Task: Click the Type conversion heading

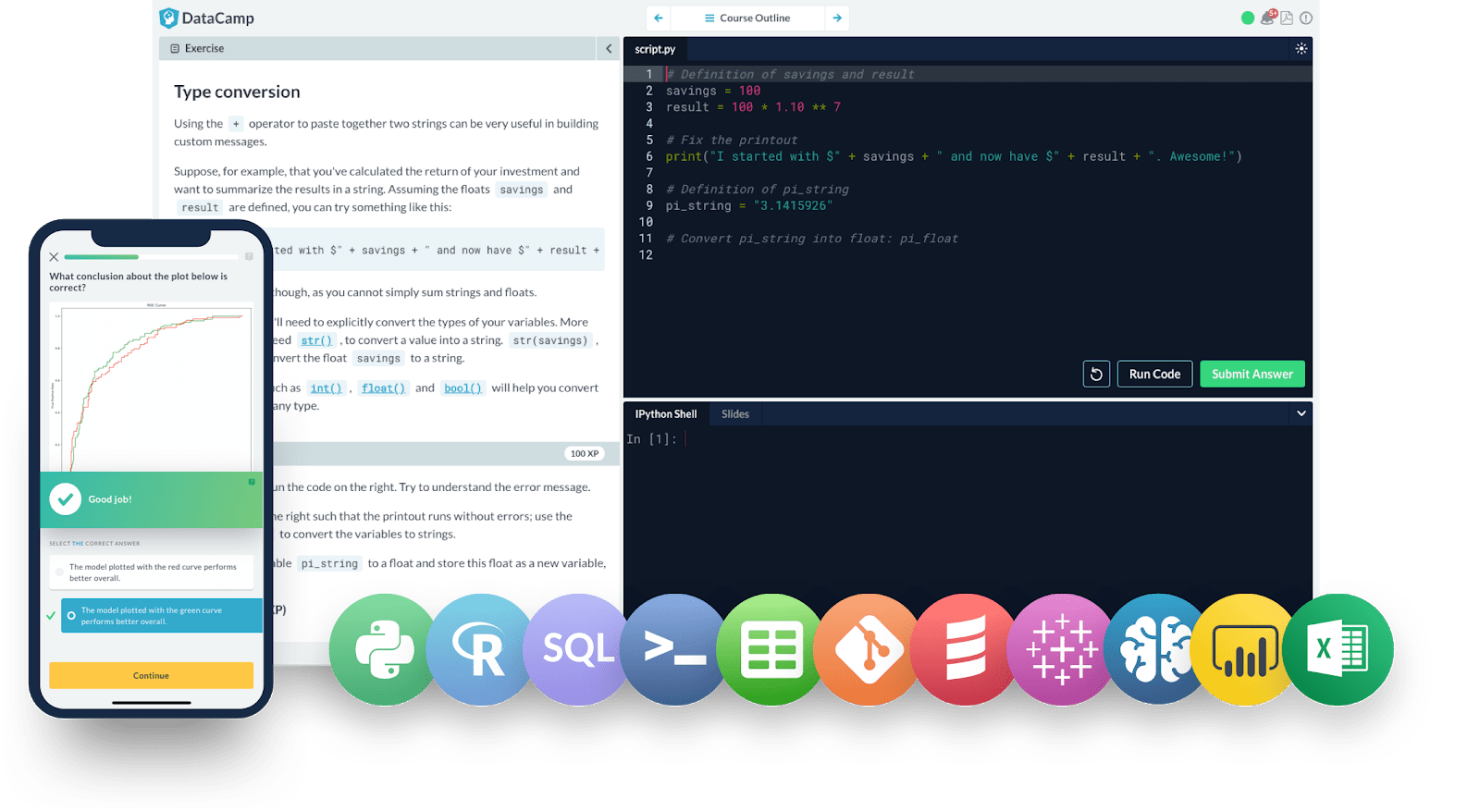Action: tap(237, 92)
